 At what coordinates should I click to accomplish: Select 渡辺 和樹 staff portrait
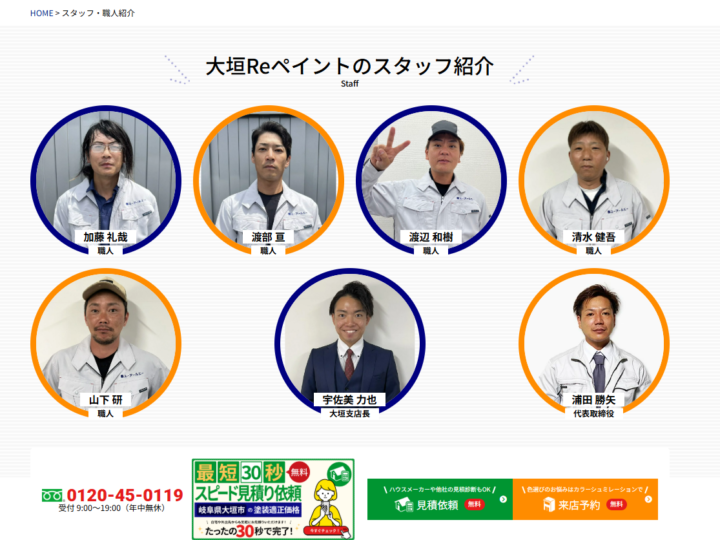point(431,180)
